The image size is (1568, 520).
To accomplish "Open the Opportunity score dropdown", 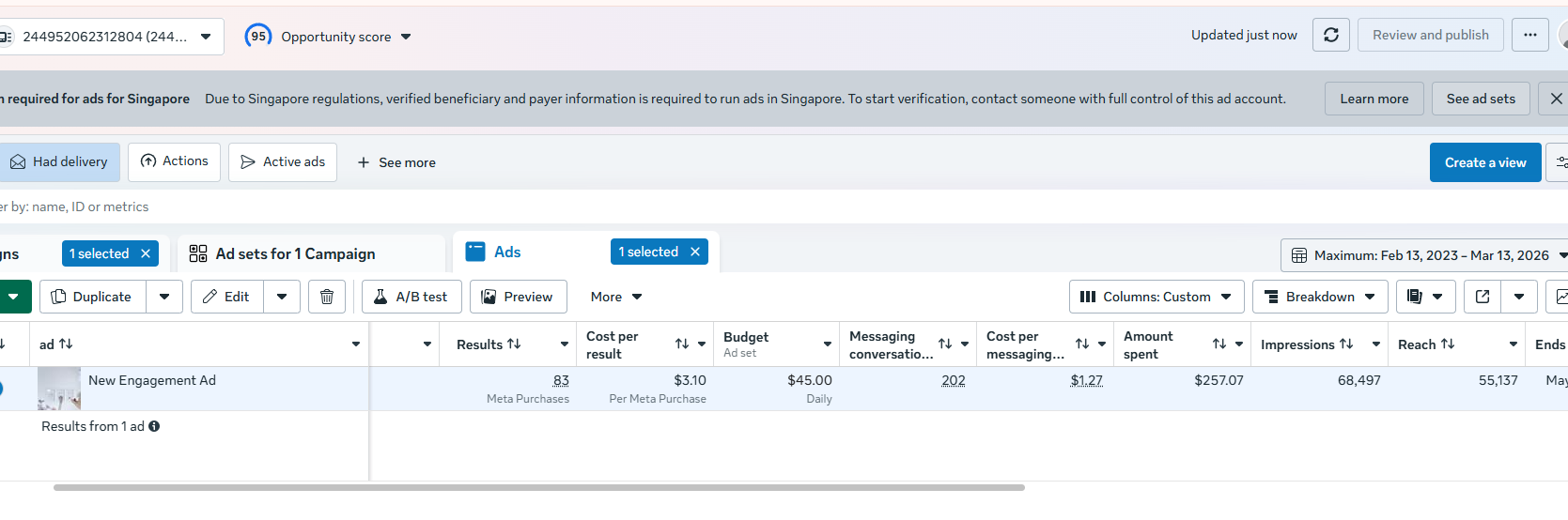I will click(x=329, y=37).
